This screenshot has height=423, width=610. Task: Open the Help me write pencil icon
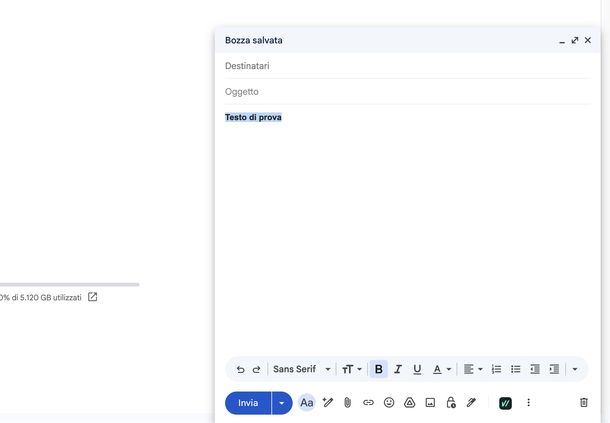328,402
